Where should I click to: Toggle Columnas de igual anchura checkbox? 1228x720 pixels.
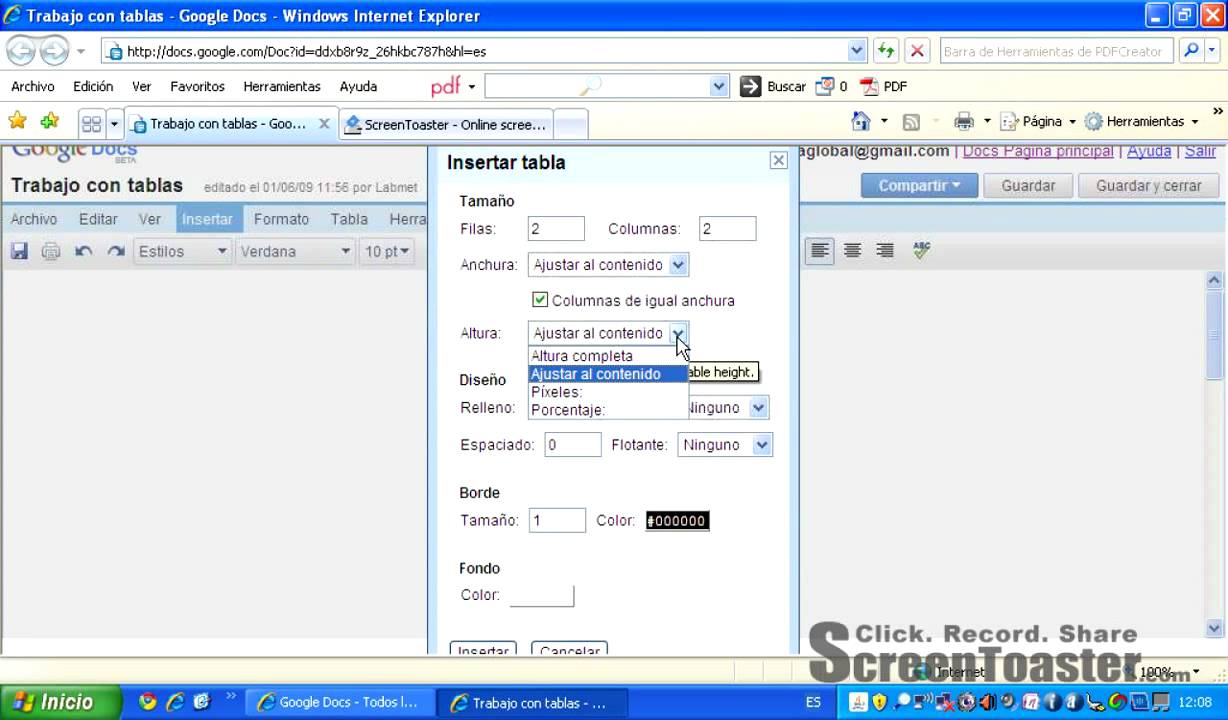point(540,300)
